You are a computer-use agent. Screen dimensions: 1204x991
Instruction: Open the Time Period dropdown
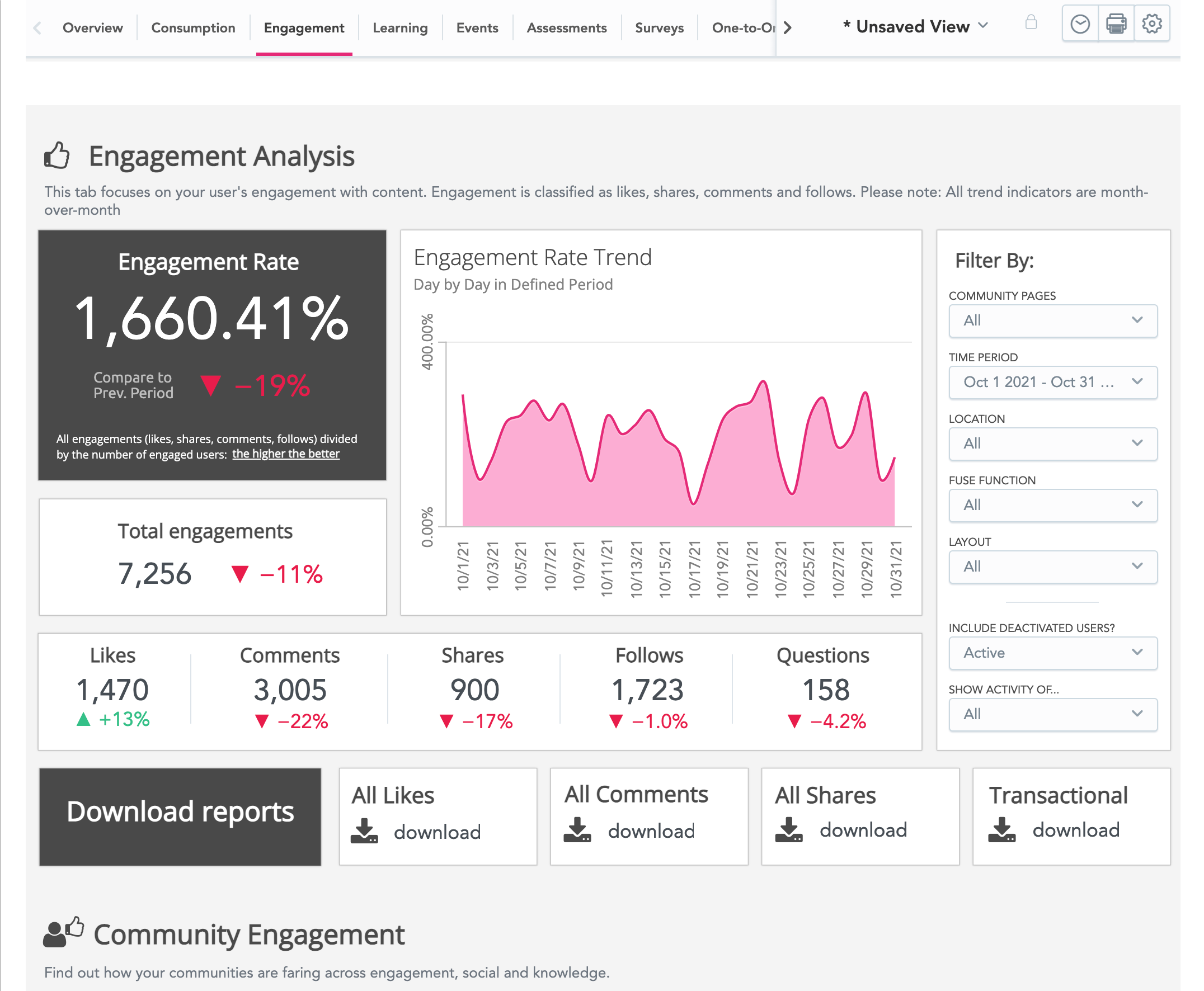point(1052,382)
